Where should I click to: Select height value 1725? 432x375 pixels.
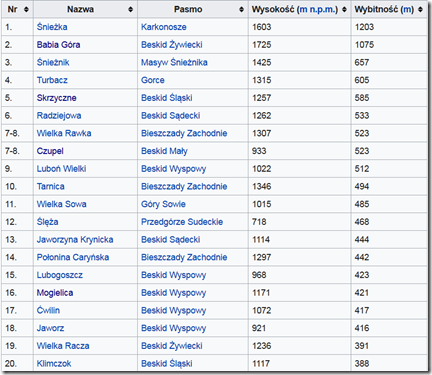(x=262, y=45)
